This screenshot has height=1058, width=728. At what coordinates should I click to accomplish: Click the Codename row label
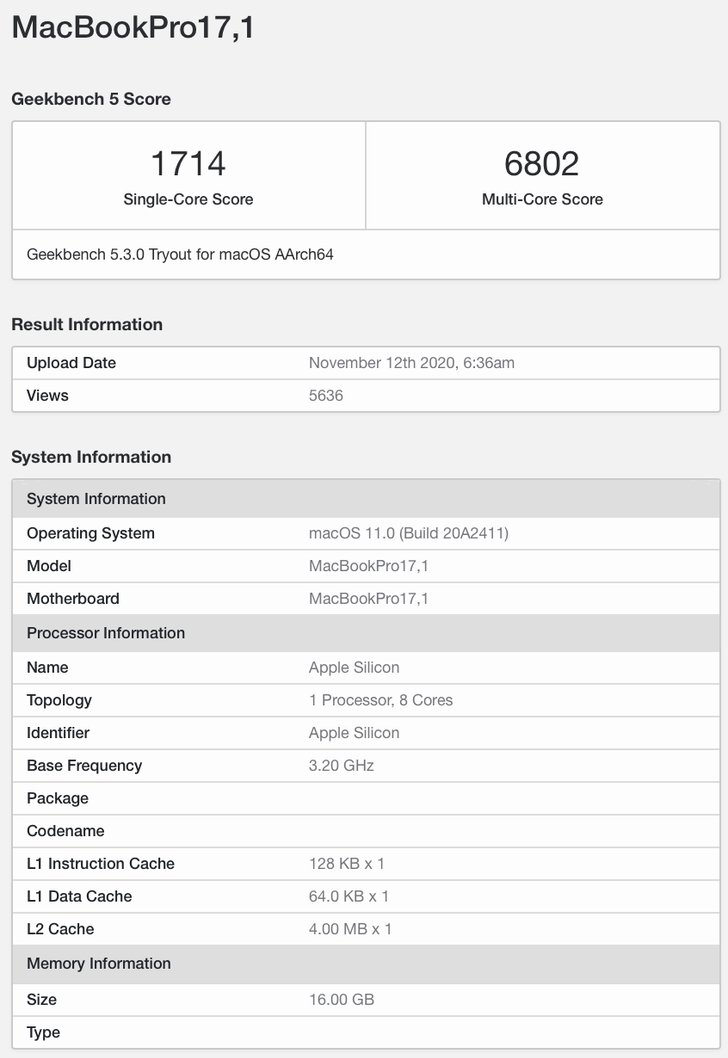[x=65, y=831]
